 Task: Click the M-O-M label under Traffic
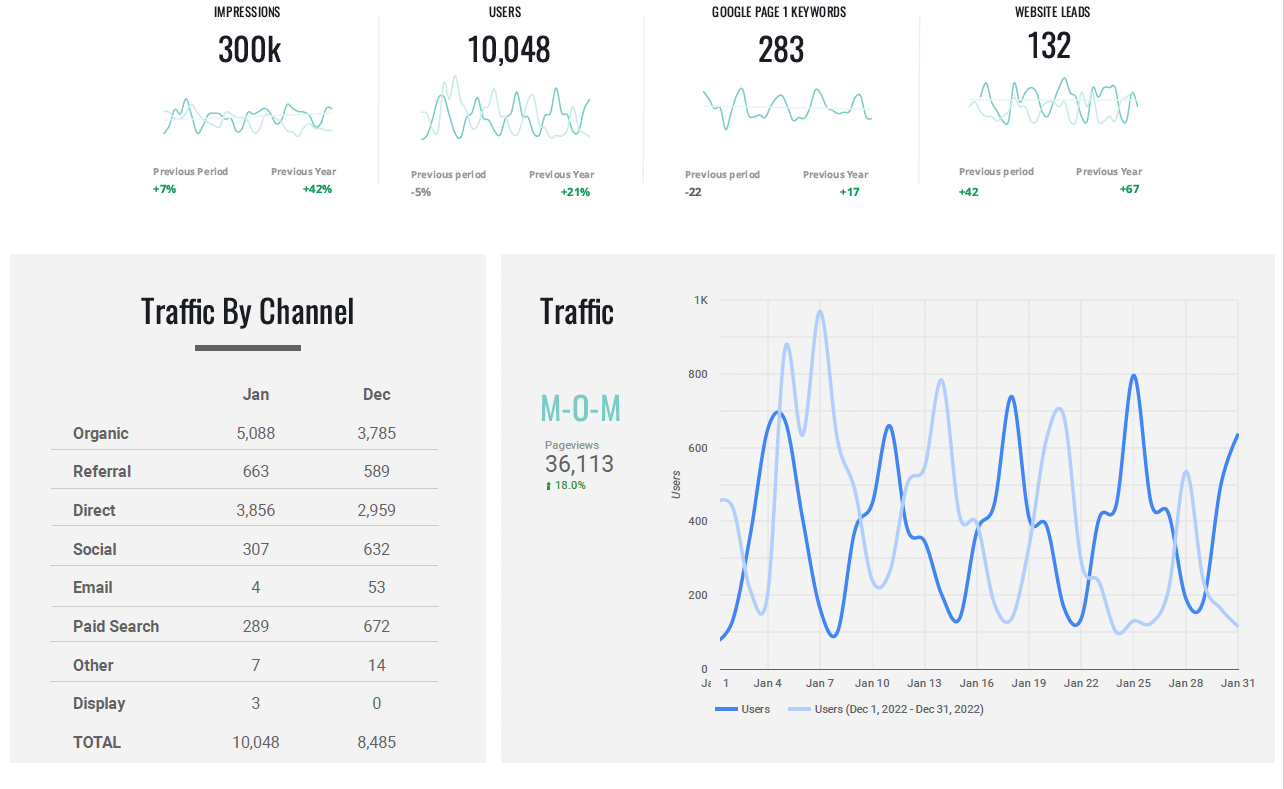point(580,408)
